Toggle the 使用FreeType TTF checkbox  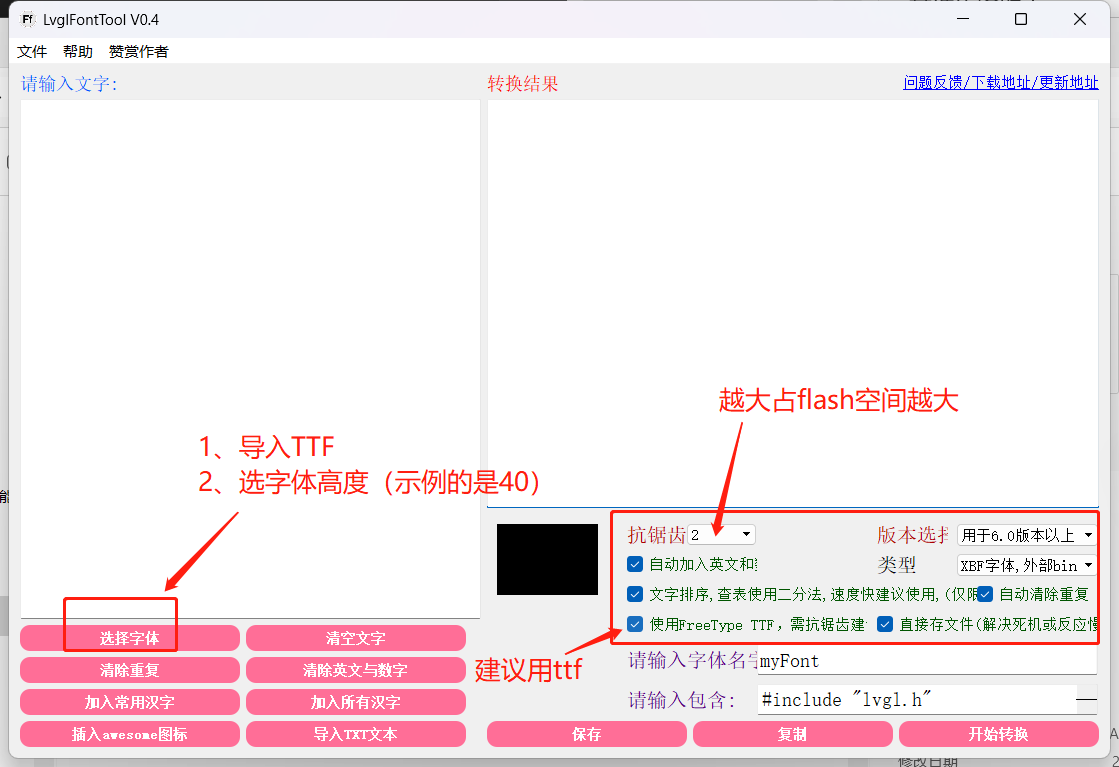point(635,624)
